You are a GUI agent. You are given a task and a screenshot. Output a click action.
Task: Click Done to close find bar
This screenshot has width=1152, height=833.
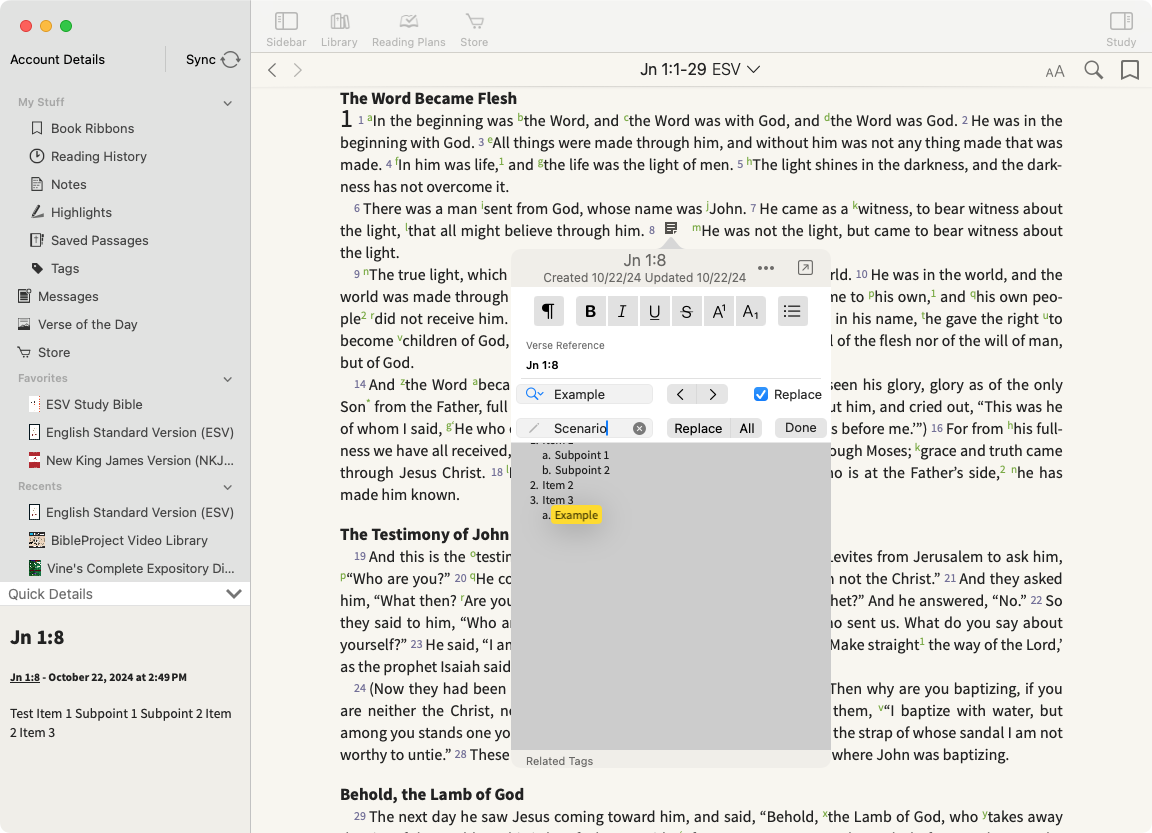pos(800,428)
